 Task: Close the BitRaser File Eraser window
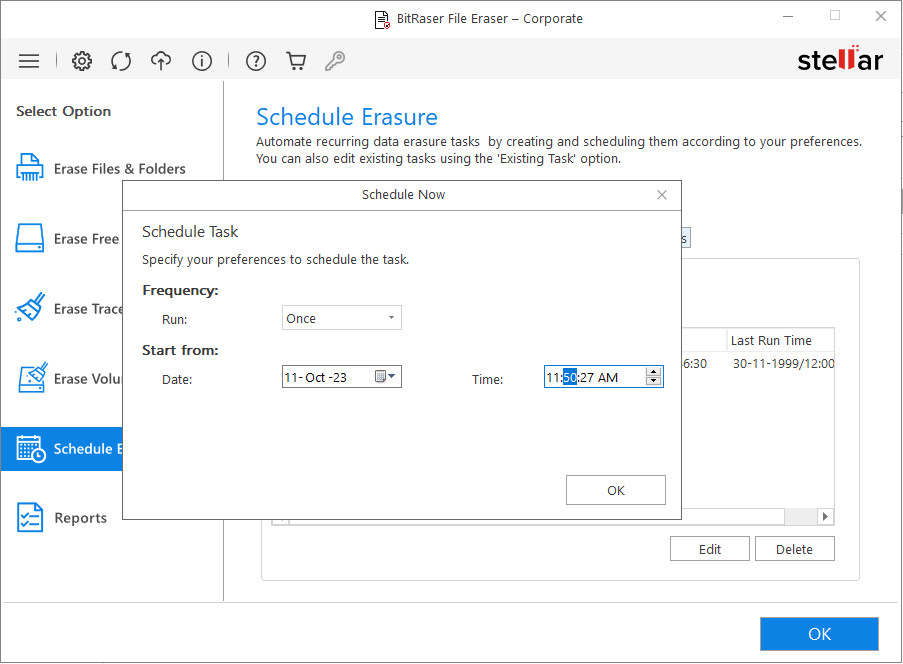click(x=881, y=17)
